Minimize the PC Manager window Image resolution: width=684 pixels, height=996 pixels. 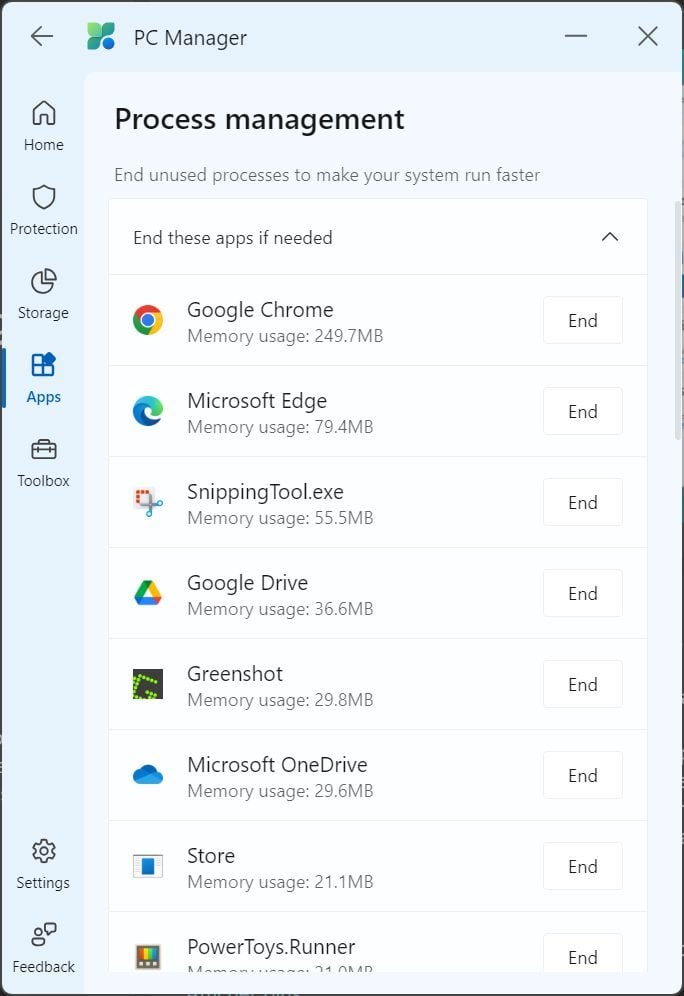[576, 36]
